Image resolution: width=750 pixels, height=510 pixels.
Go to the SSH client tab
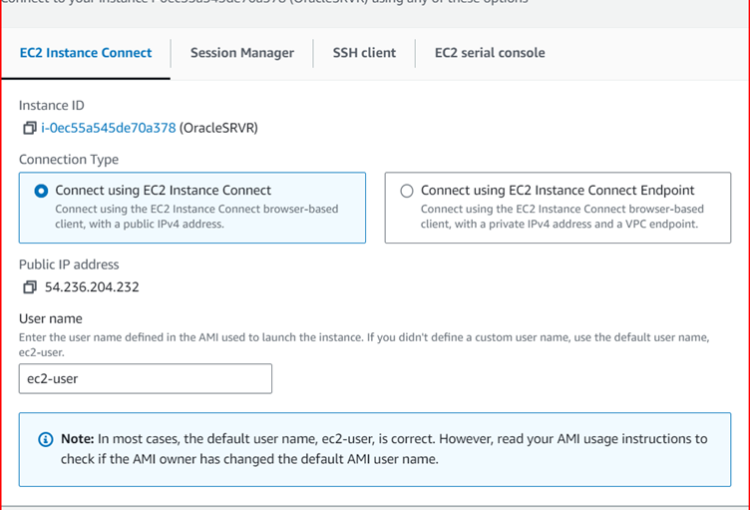coord(364,53)
